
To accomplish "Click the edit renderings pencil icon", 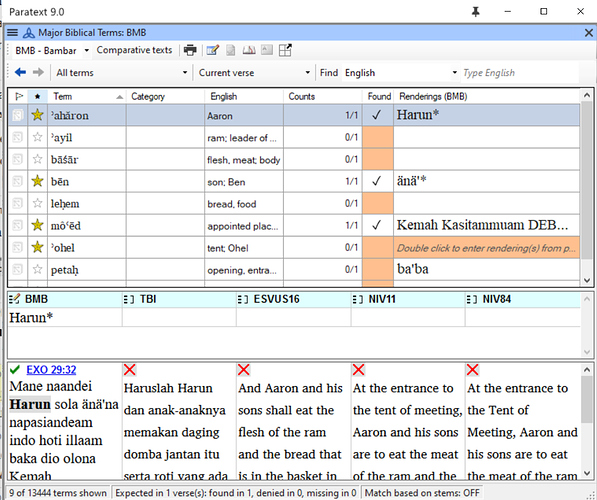I will tap(212, 50).
